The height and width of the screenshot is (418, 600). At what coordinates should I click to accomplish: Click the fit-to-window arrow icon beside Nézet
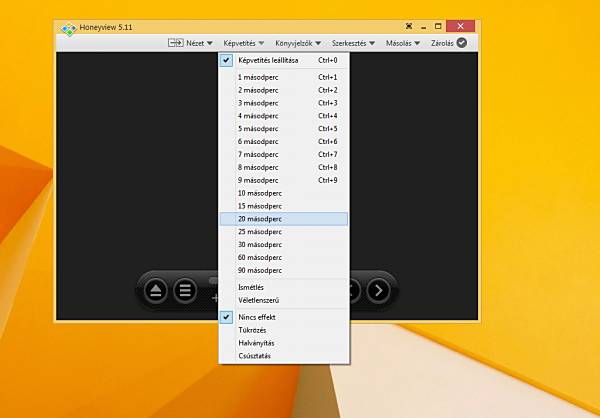tap(175, 43)
